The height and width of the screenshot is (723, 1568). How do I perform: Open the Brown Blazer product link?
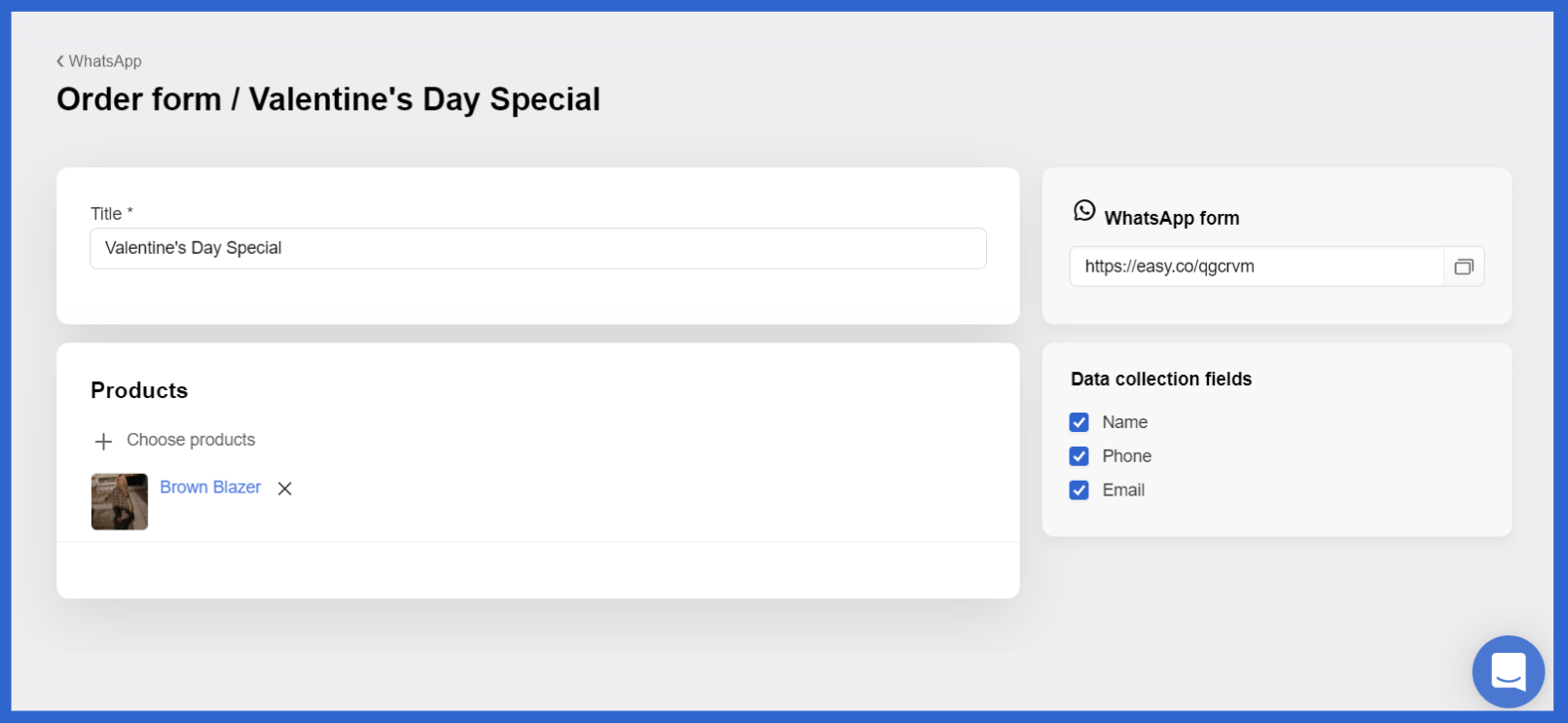point(210,488)
